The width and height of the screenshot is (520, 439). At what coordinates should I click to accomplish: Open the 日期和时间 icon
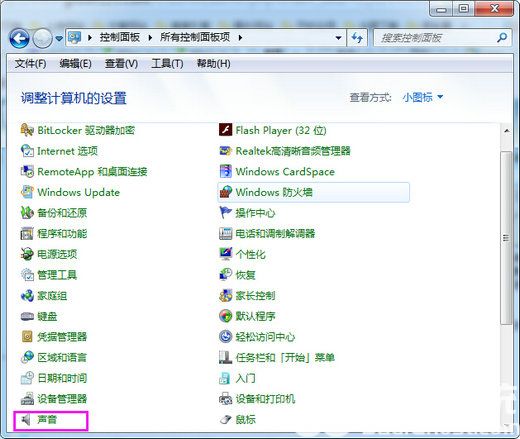click(27, 378)
